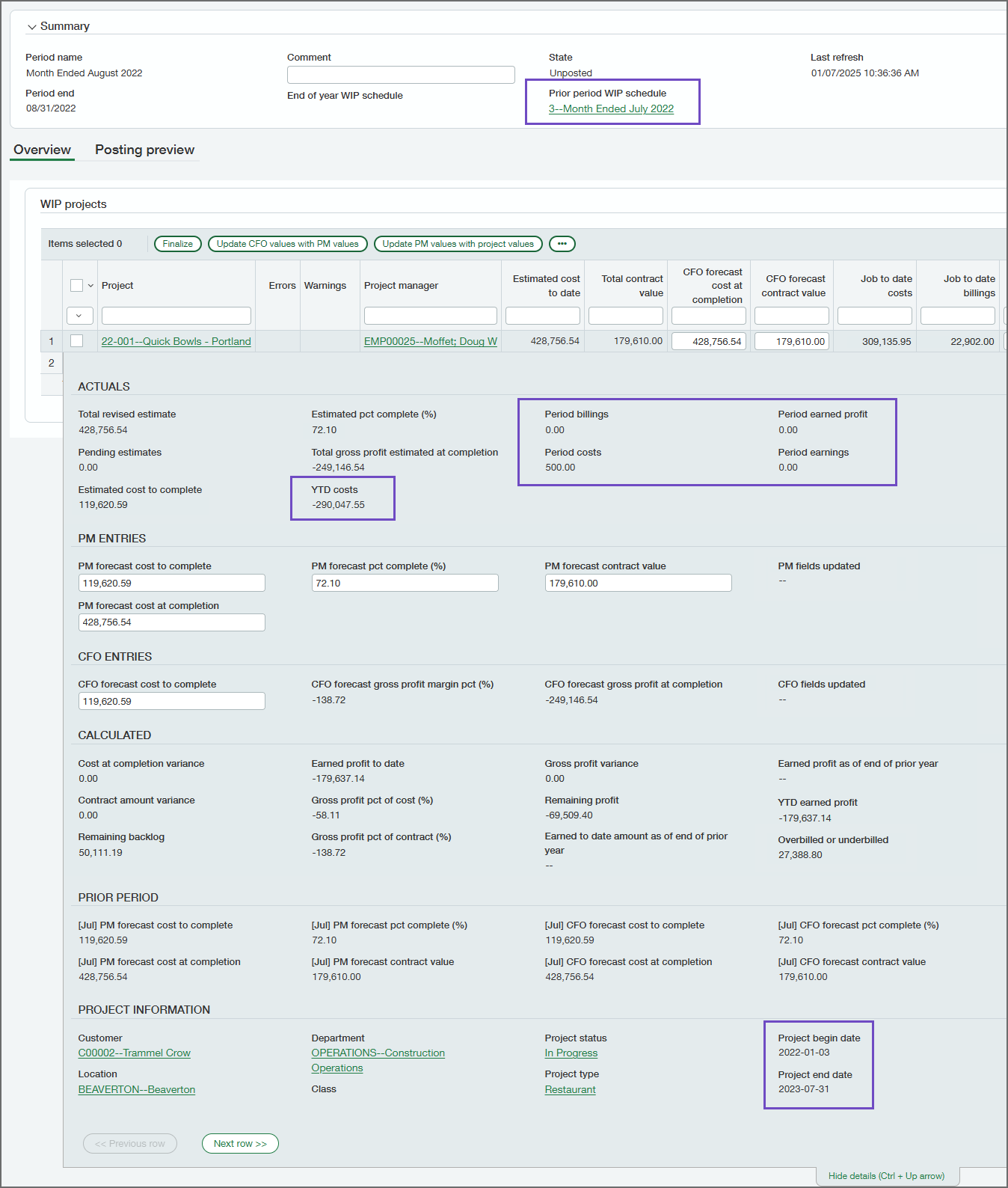Open the more actions ellipsis menu
This screenshot has height=1188, width=1008.
click(x=562, y=244)
